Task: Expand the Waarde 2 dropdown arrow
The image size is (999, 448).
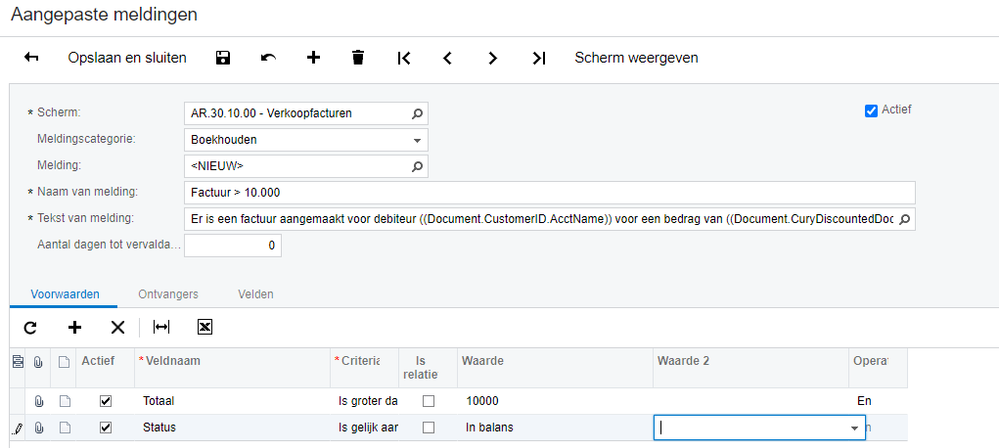Action: point(854,428)
